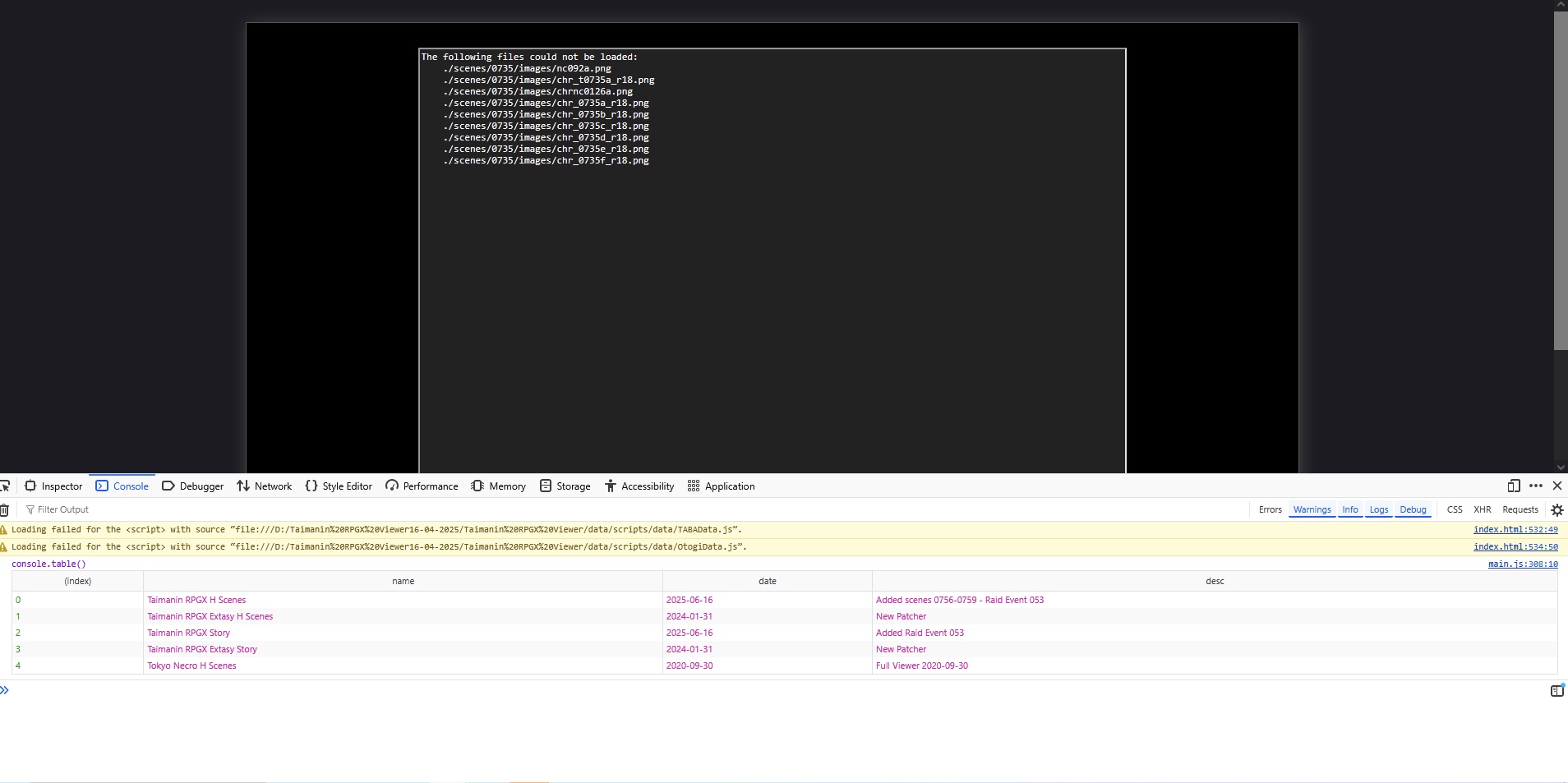Screen dimensions: 1568x783
Task: Open source link main.js:308:10
Action: [1523, 564]
